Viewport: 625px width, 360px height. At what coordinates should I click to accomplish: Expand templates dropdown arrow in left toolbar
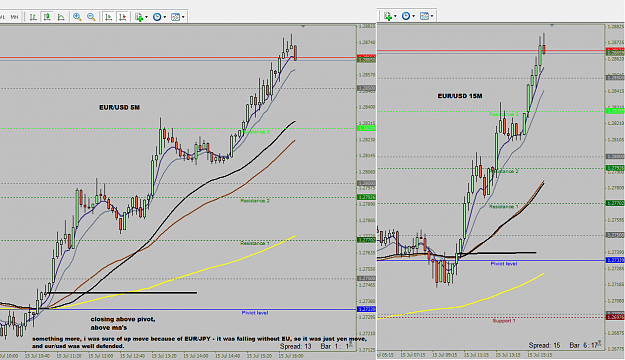point(183,17)
